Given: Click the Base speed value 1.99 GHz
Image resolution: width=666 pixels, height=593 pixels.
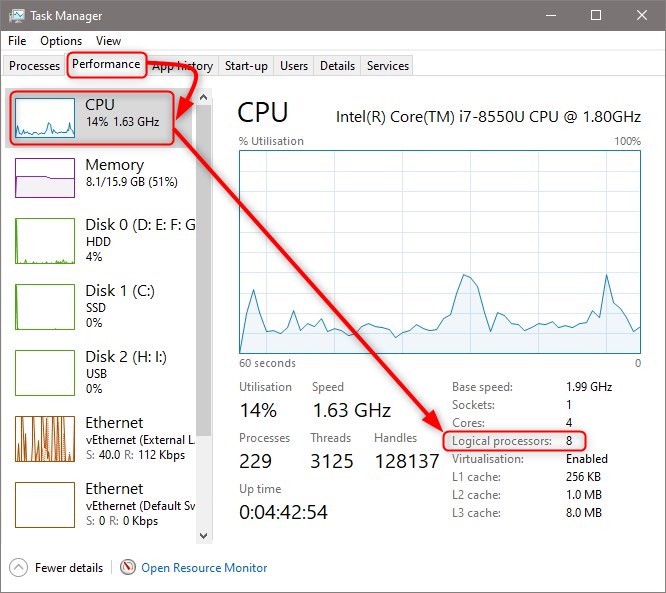Looking at the screenshot, I should [x=589, y=387].
